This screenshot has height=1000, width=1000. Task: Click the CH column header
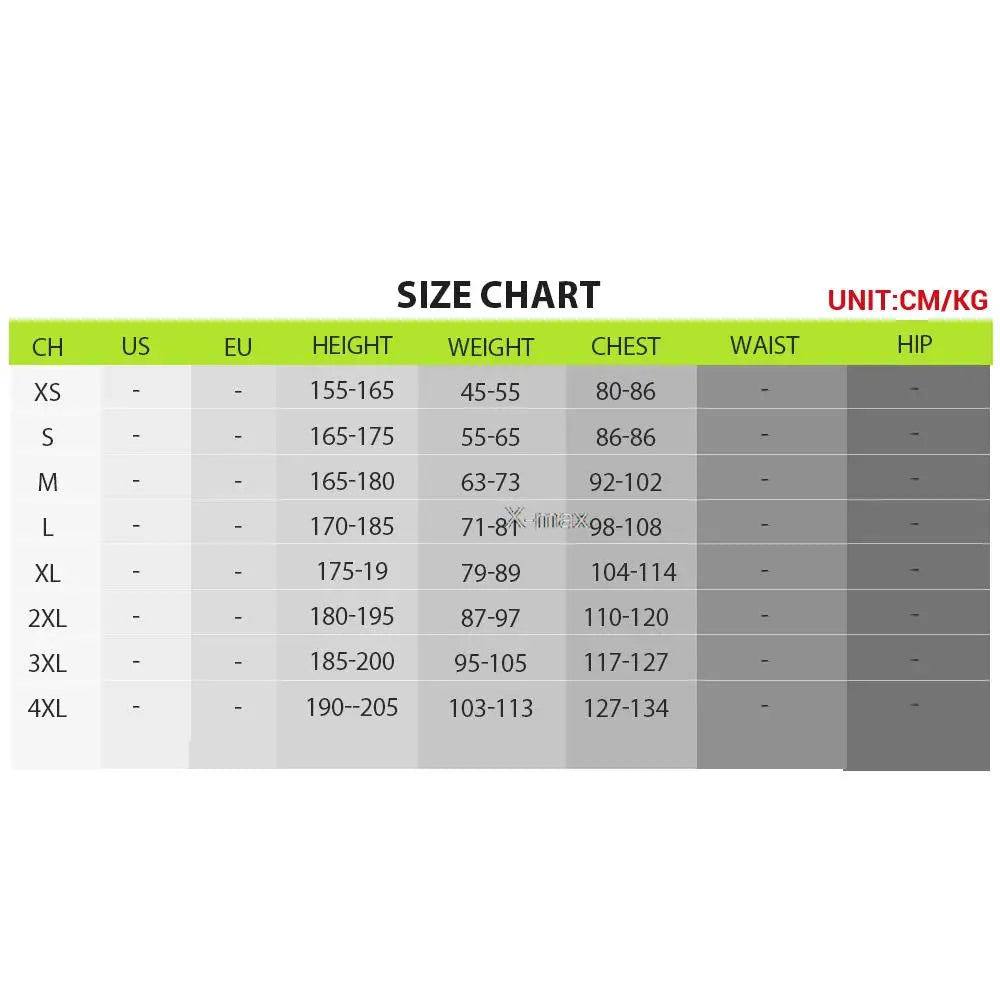tap(47, 347)
